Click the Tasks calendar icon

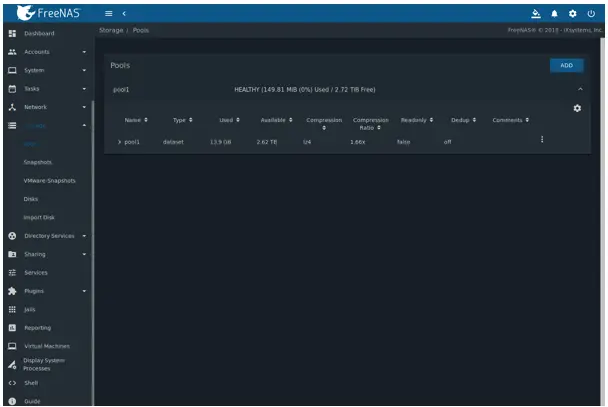coord(12,89)
